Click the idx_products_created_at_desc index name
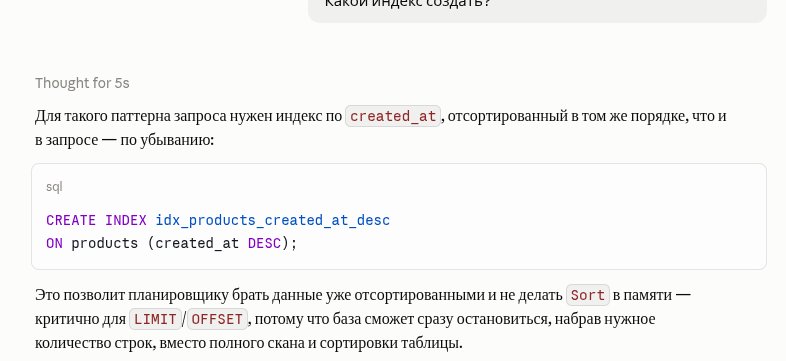786x361 pixels. (x=273, y=221)
